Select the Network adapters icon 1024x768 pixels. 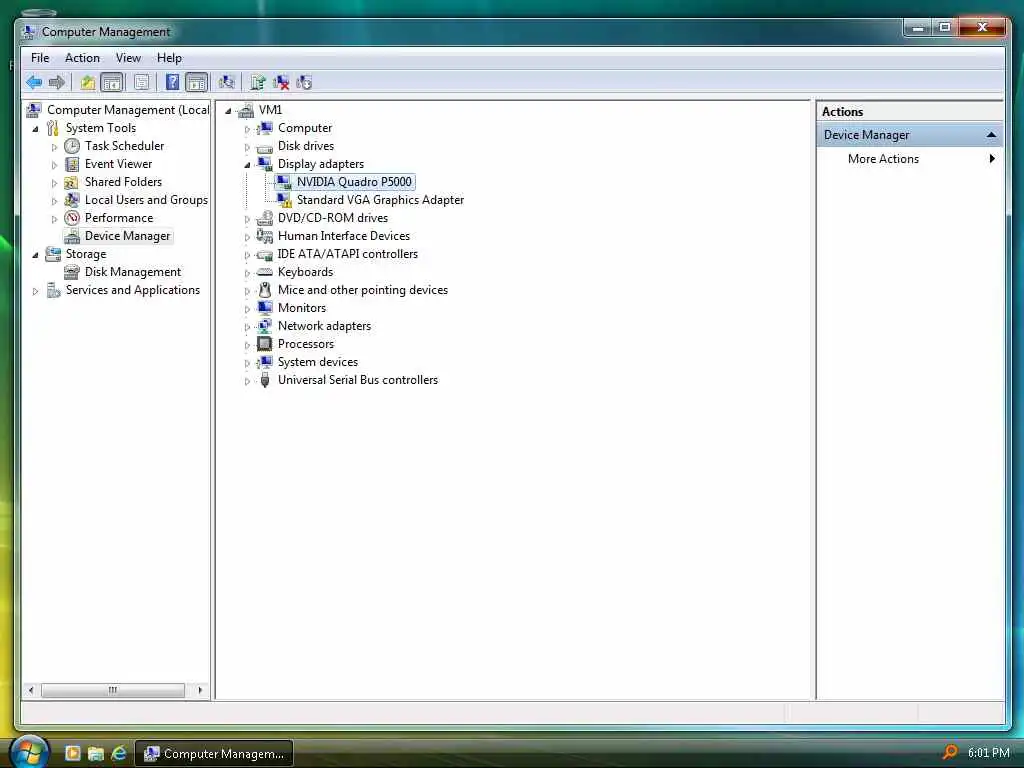[x=264, y=326]
